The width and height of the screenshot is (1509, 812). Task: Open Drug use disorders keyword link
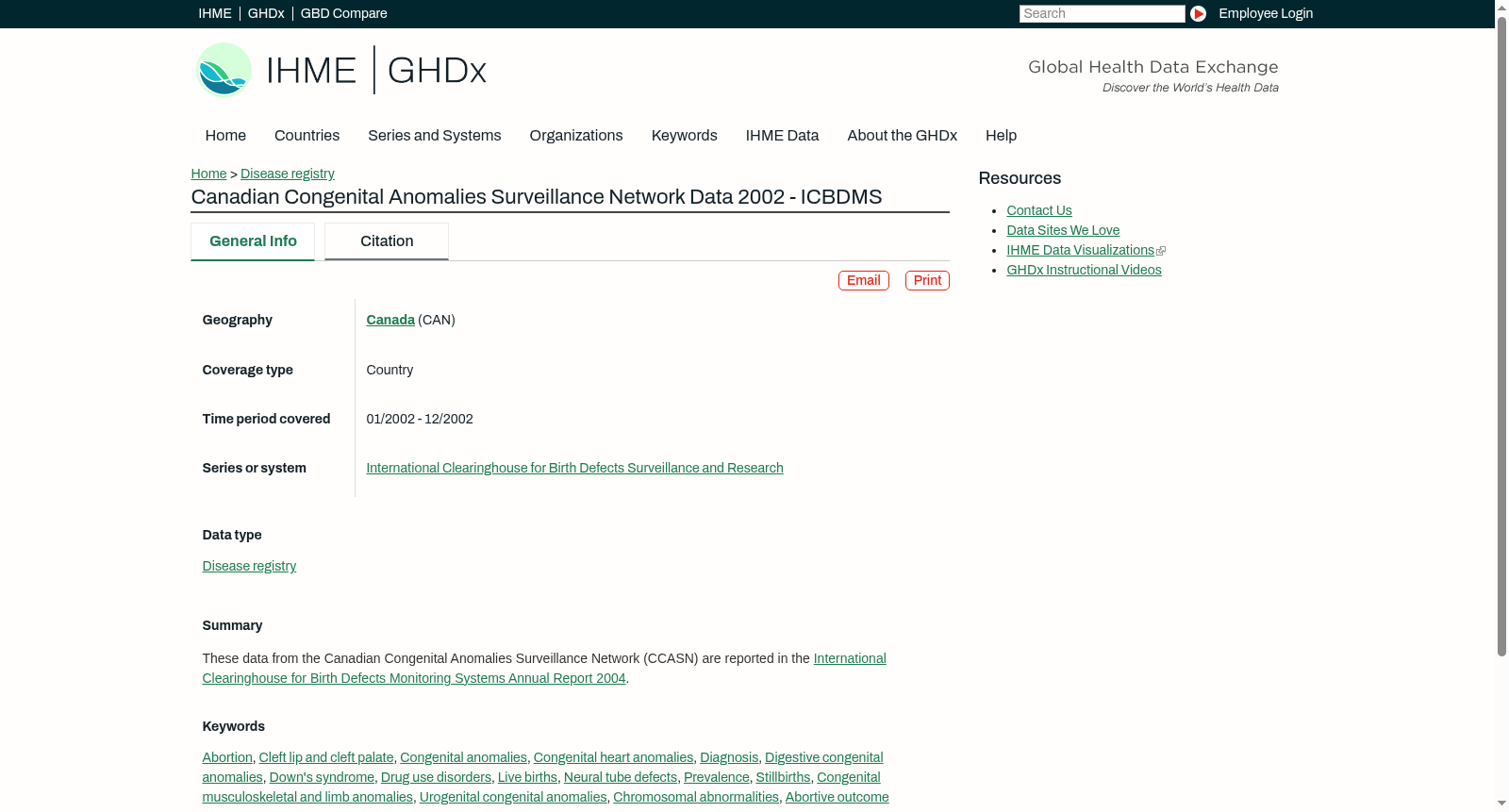(x=436, y=778)
